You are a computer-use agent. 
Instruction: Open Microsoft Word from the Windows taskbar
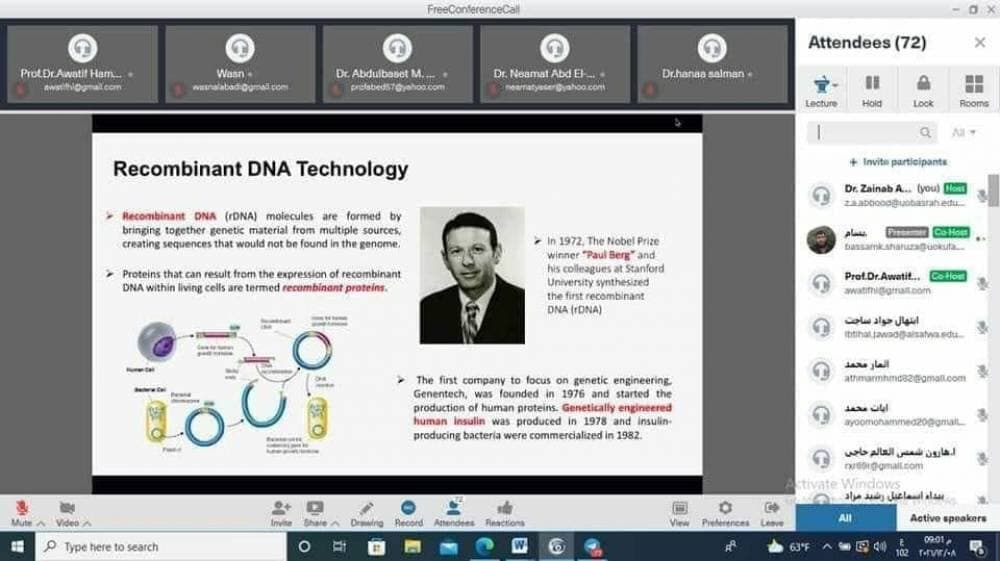[x=519, y=547]
